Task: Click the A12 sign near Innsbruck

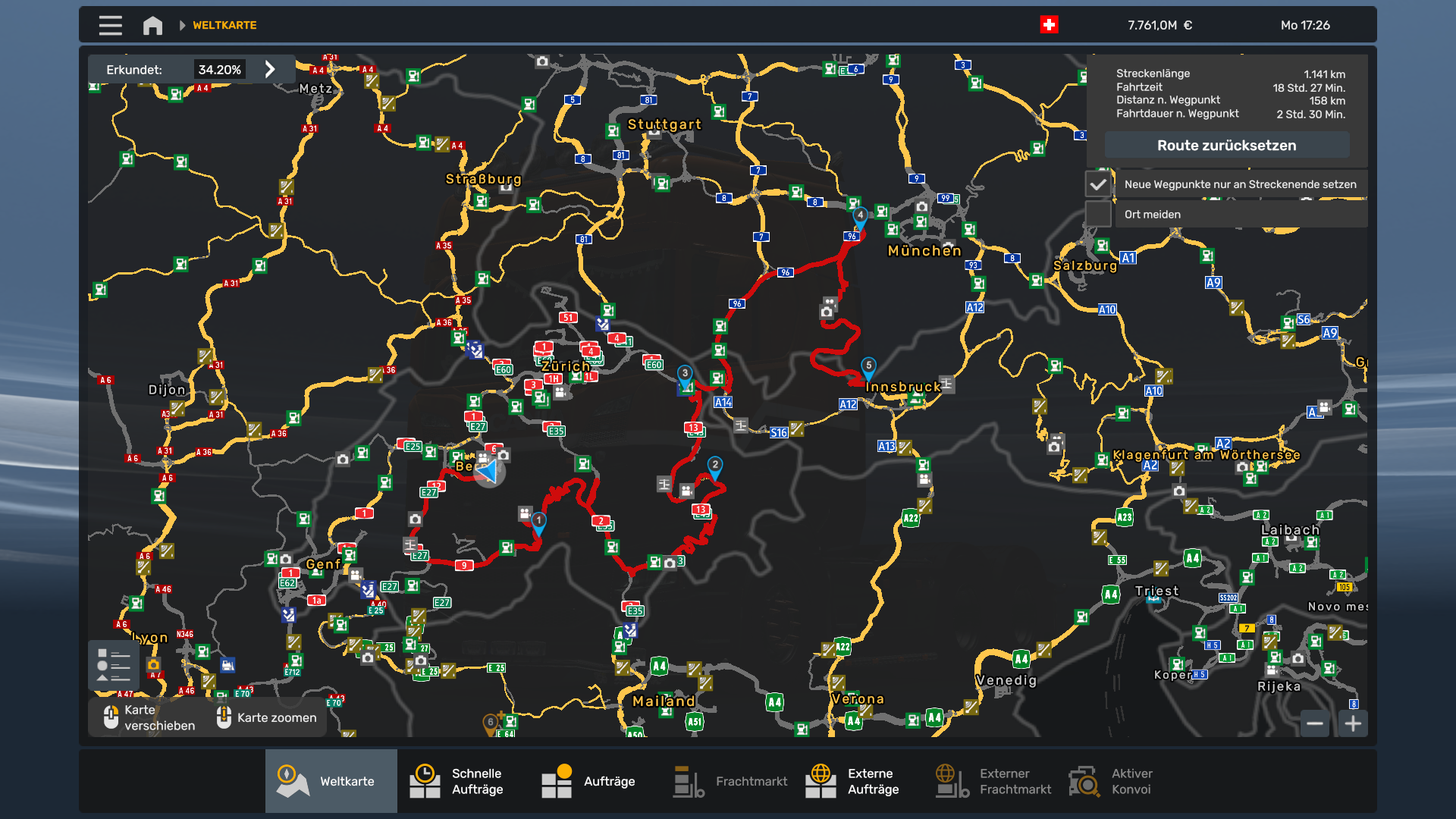Action: [848, 405]
